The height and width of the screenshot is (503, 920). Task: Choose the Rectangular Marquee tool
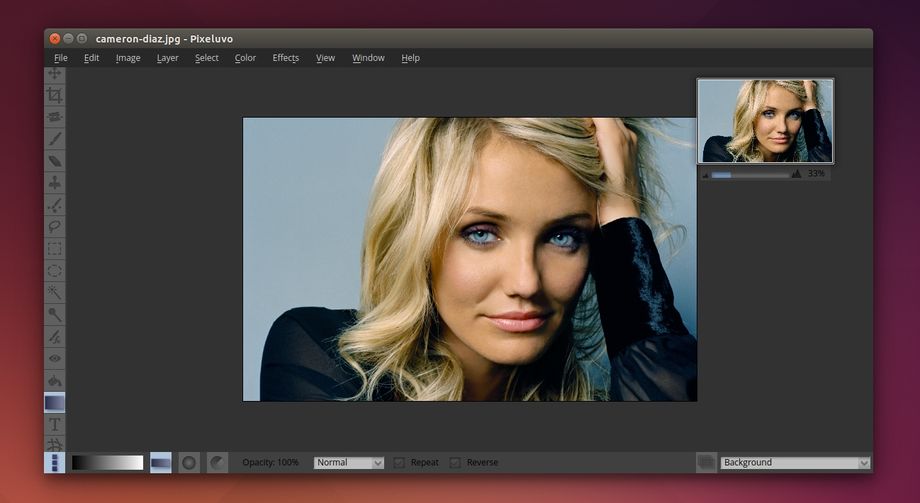pyautogui.click(x=55, y=249)
